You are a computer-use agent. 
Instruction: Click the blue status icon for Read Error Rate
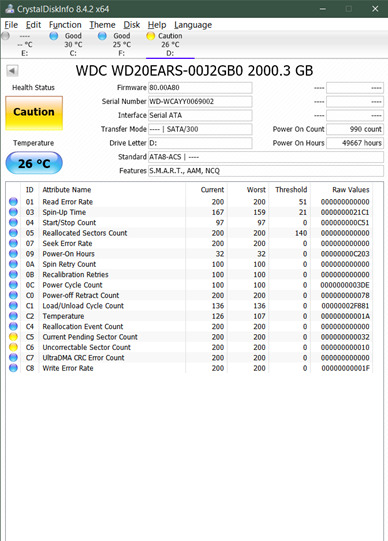13,201
